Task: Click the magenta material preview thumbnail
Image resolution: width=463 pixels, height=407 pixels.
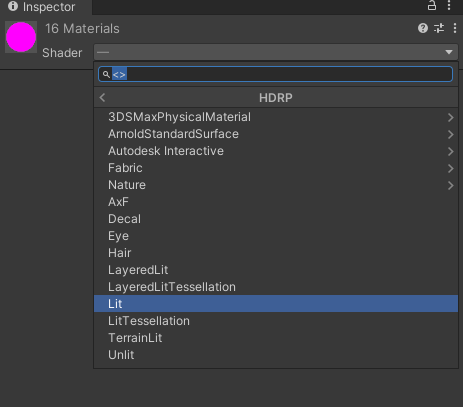Action: coord(21,37)
